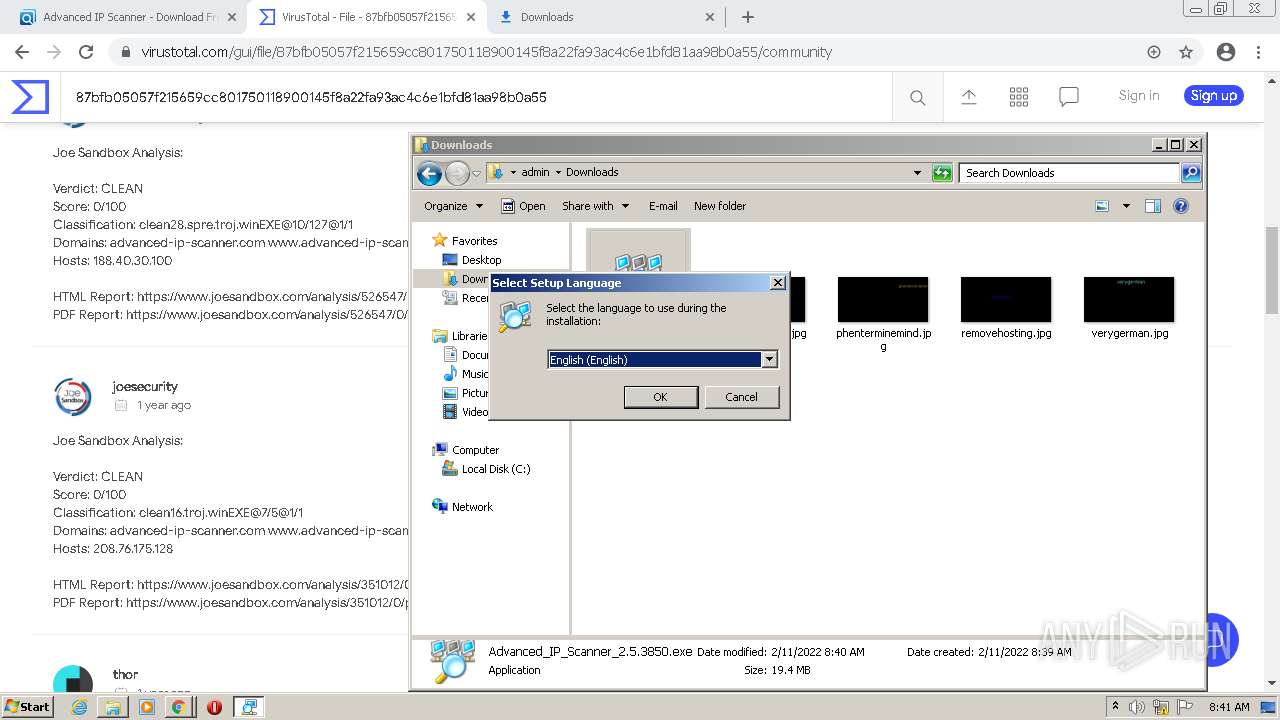Click the change view icon in Explorer

(1102, 206)
